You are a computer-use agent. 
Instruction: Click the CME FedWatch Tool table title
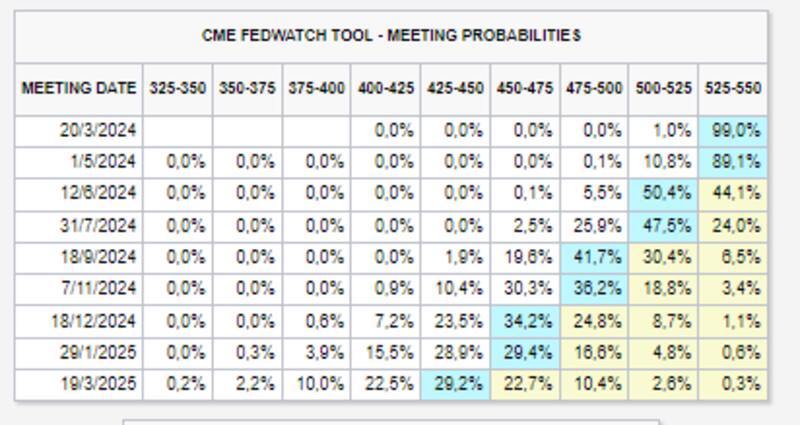point(391,36)
